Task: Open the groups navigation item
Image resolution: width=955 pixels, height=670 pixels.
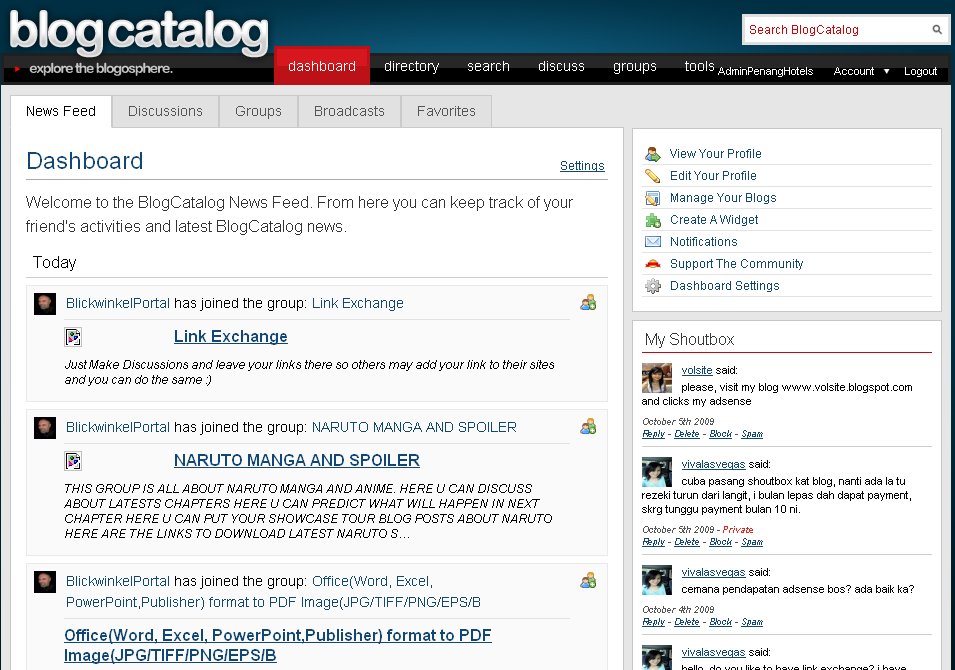Action: [635, 66]
